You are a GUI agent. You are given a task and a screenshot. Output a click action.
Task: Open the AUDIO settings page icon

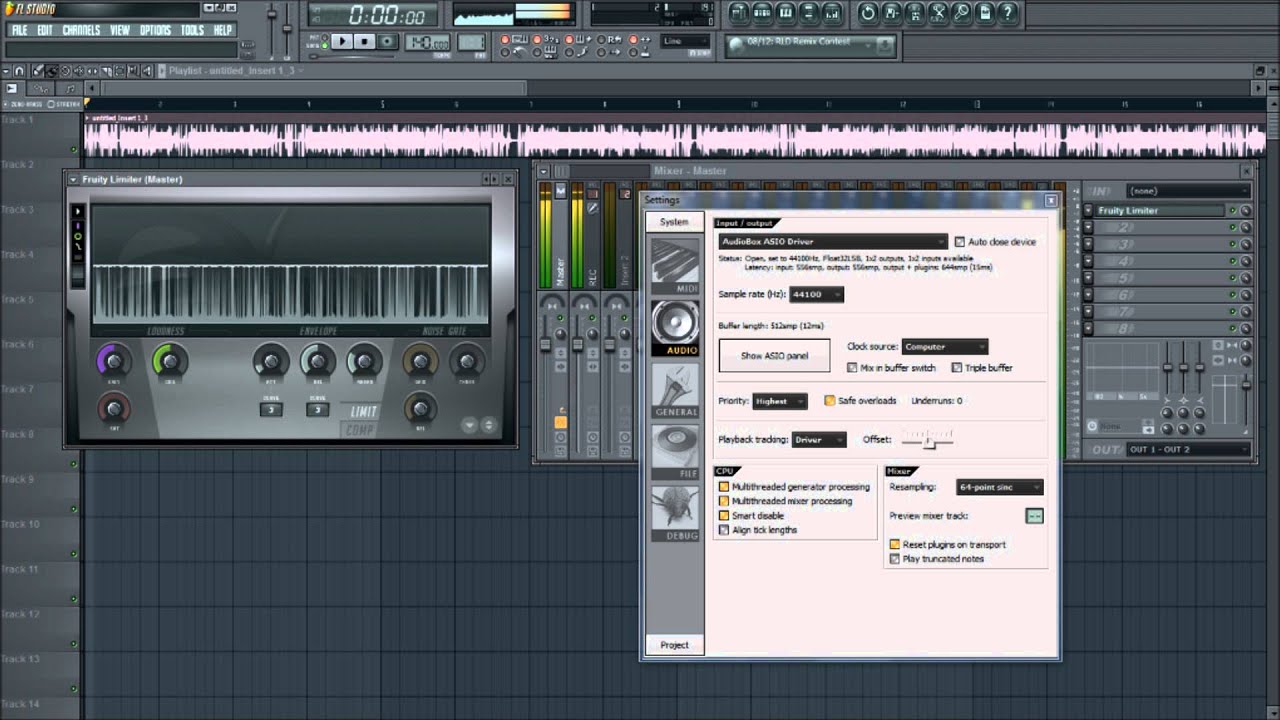click(x=675, y=328)
